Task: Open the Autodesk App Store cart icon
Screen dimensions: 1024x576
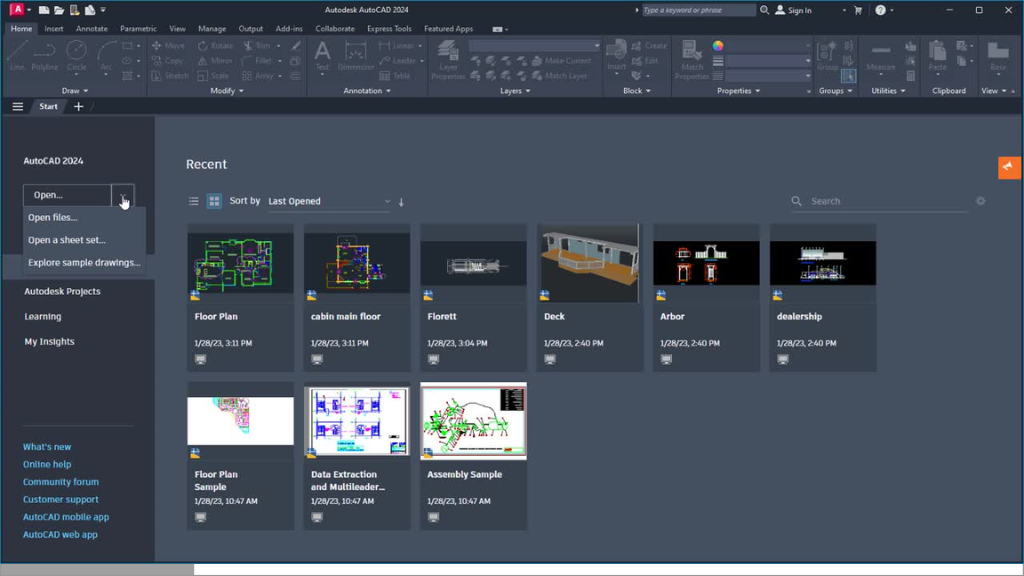Action: (858, 10)
